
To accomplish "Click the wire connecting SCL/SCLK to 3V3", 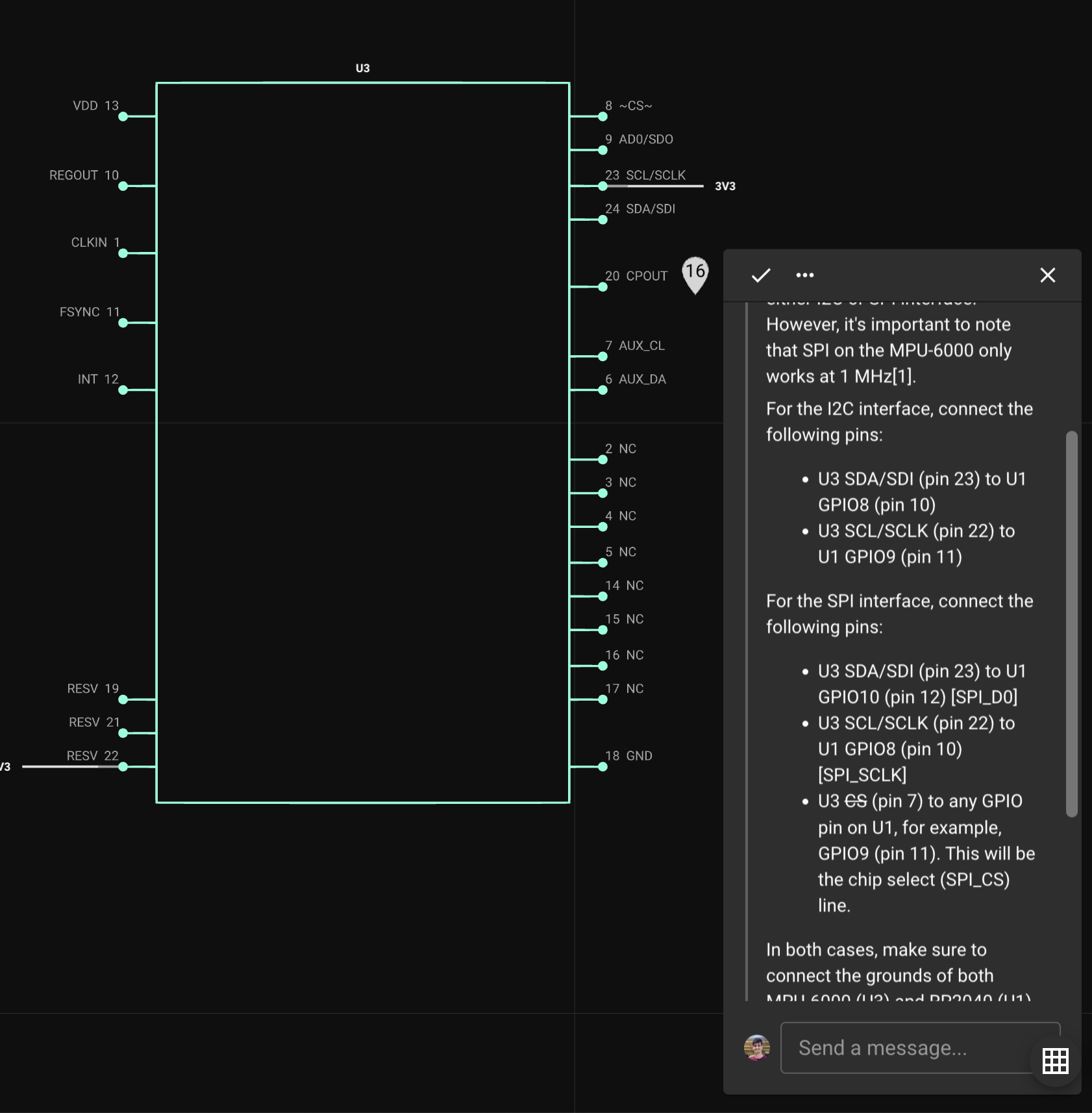I will [656, 186].
